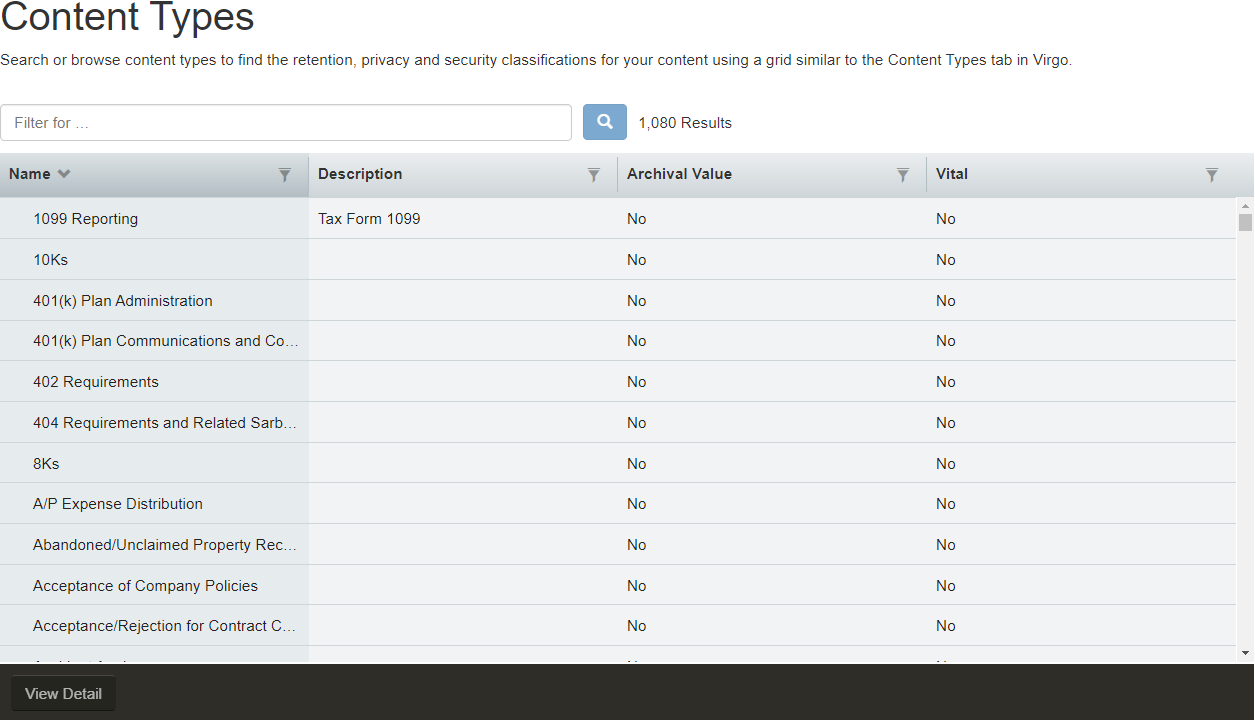Select the '401(k) Plan Administration' row
This screenshot has height=720, width=1255.
tap(122, 300)
